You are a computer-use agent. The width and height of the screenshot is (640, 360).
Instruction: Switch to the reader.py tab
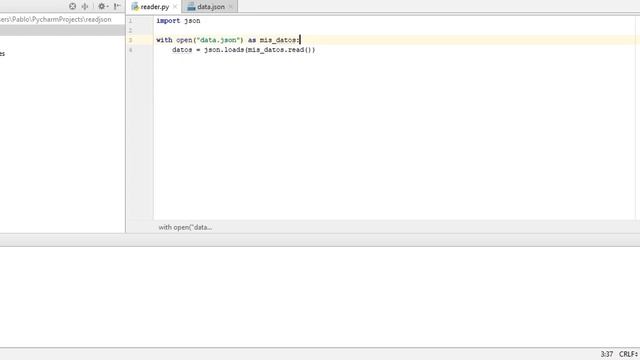(x=155, y=7)
